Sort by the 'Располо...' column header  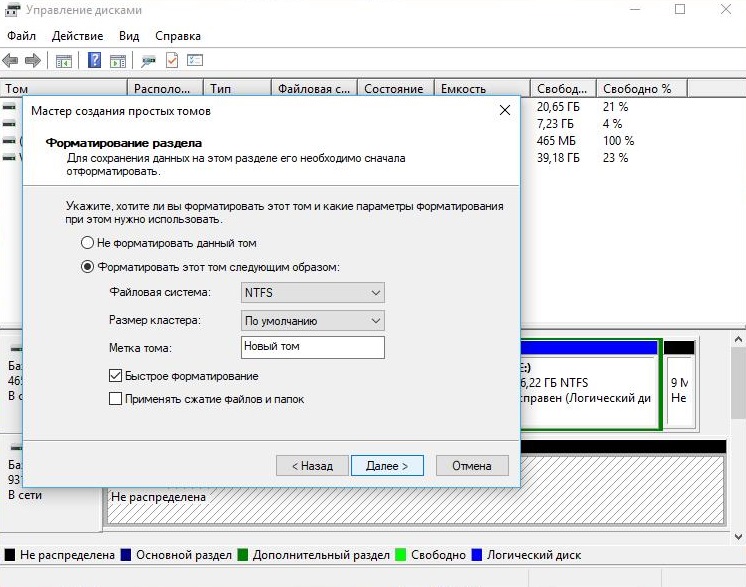[x=166, y=89]
